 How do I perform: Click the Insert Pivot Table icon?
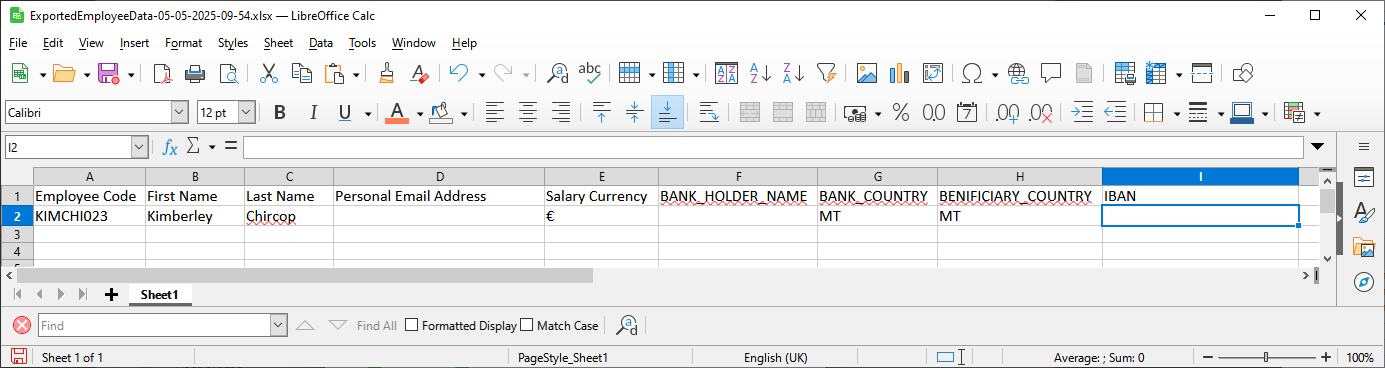click(932, 73)
